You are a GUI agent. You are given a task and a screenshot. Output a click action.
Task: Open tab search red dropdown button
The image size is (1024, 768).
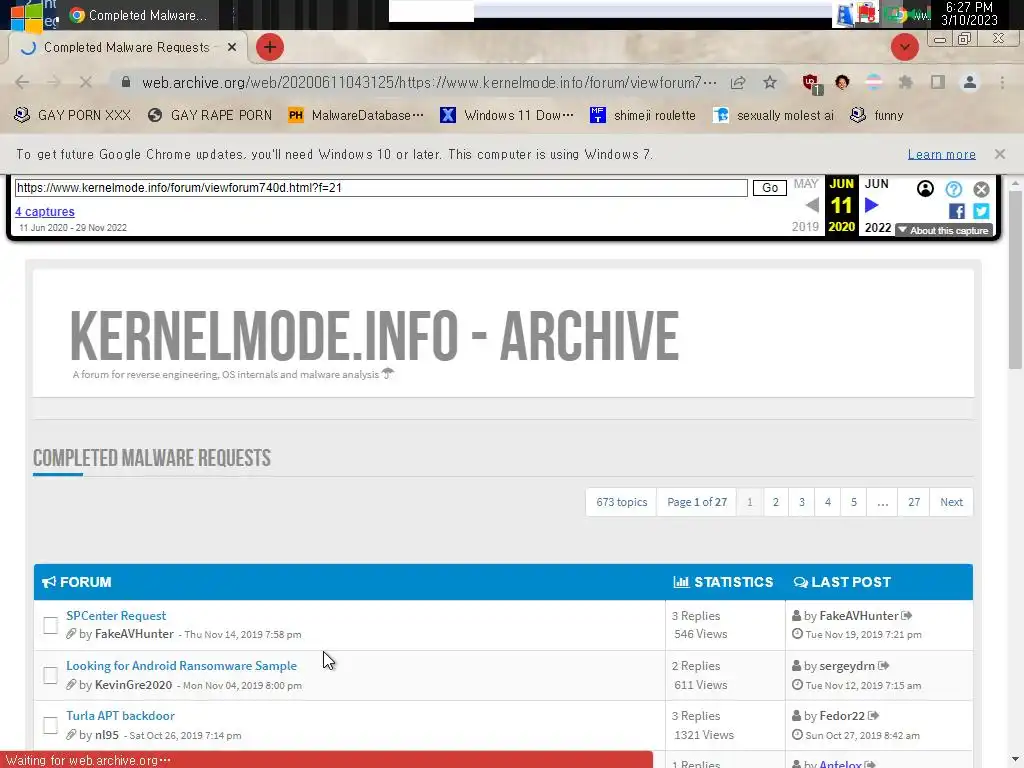[904, 47]
